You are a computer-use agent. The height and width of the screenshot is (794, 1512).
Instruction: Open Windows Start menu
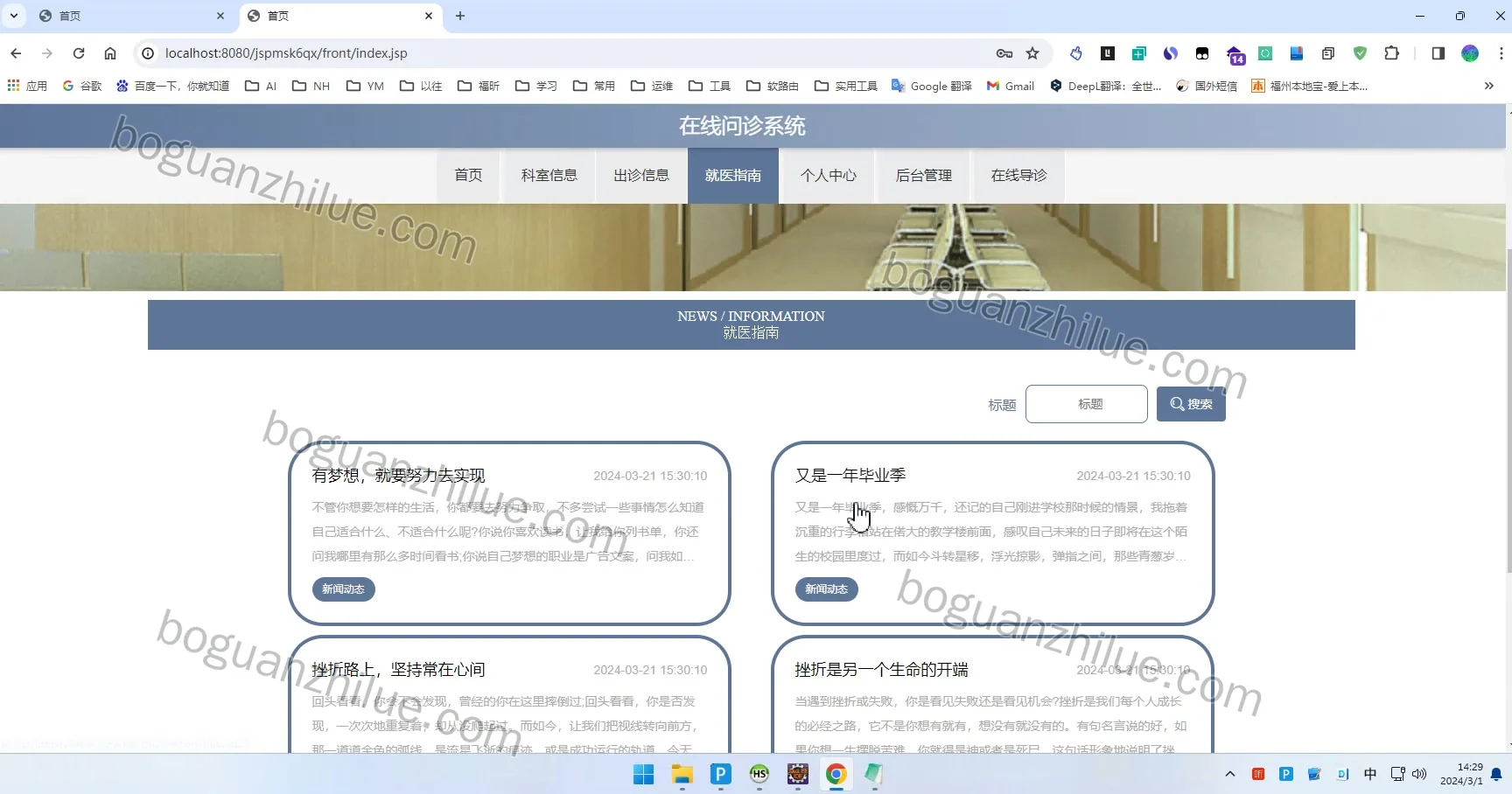(643, 774)
